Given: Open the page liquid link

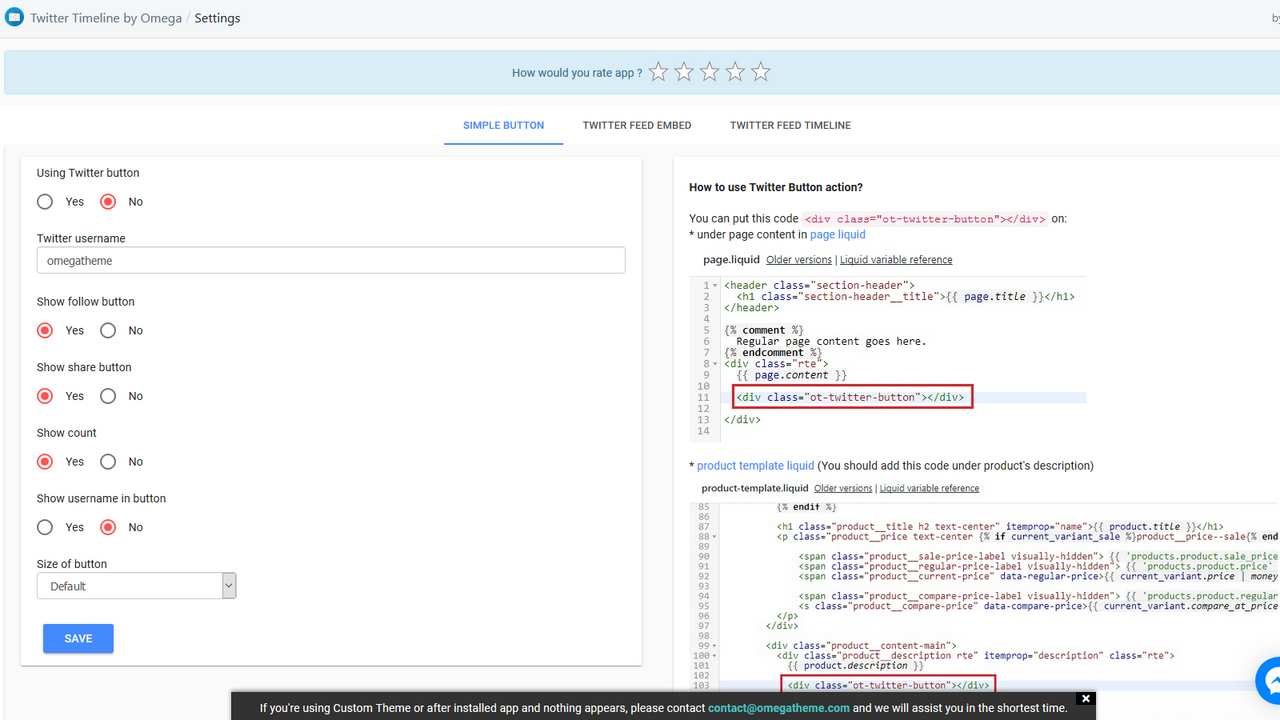Looking at the screenshot, I should 837,235.
